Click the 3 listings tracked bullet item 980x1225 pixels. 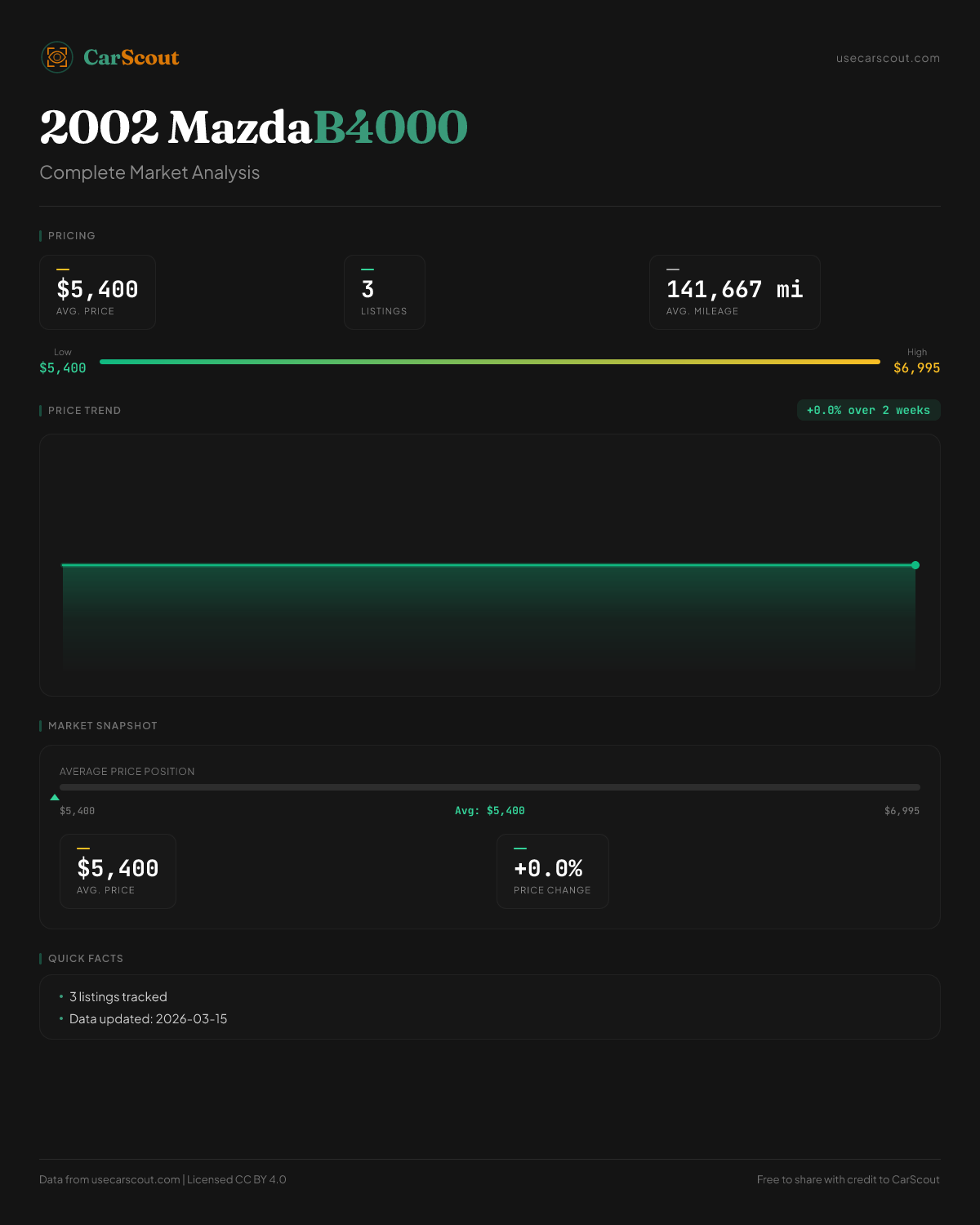118,997
